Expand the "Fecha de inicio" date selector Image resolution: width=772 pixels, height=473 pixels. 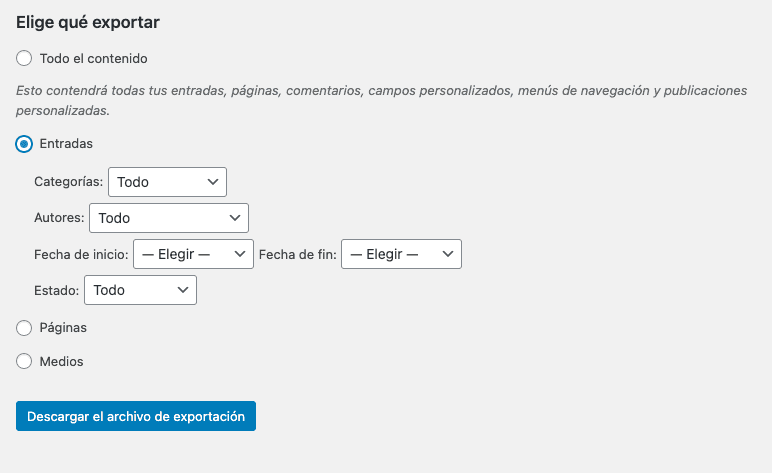coord(193,254)
